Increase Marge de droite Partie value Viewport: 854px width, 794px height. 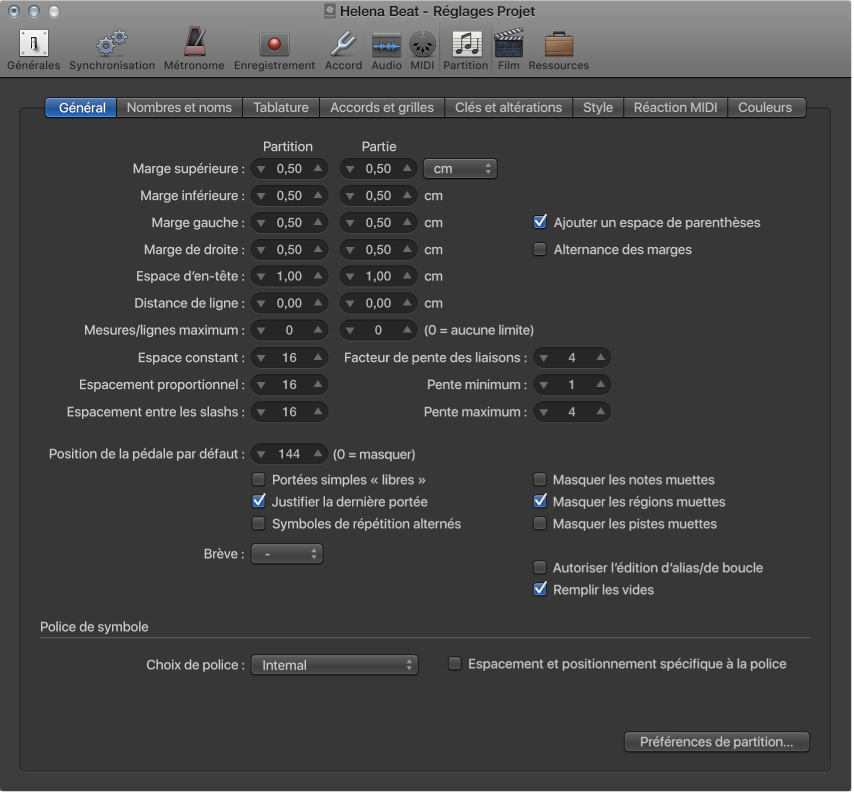(407, 249)
